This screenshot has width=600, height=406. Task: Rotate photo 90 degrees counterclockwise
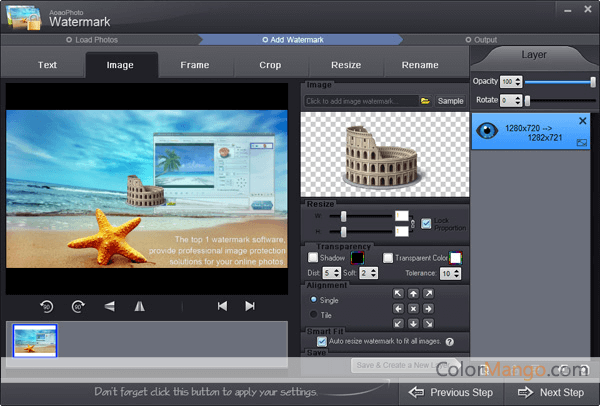[x=47, y=307]
